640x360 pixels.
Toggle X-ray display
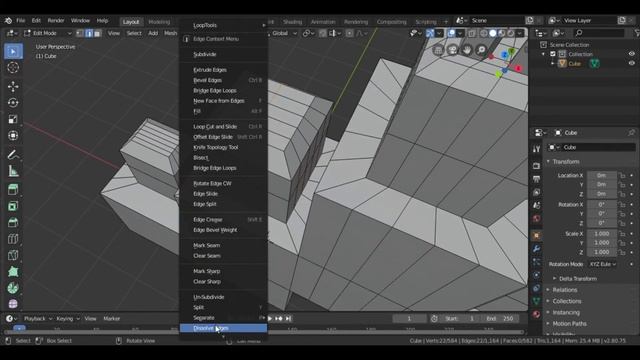click(x=471, y=33)
